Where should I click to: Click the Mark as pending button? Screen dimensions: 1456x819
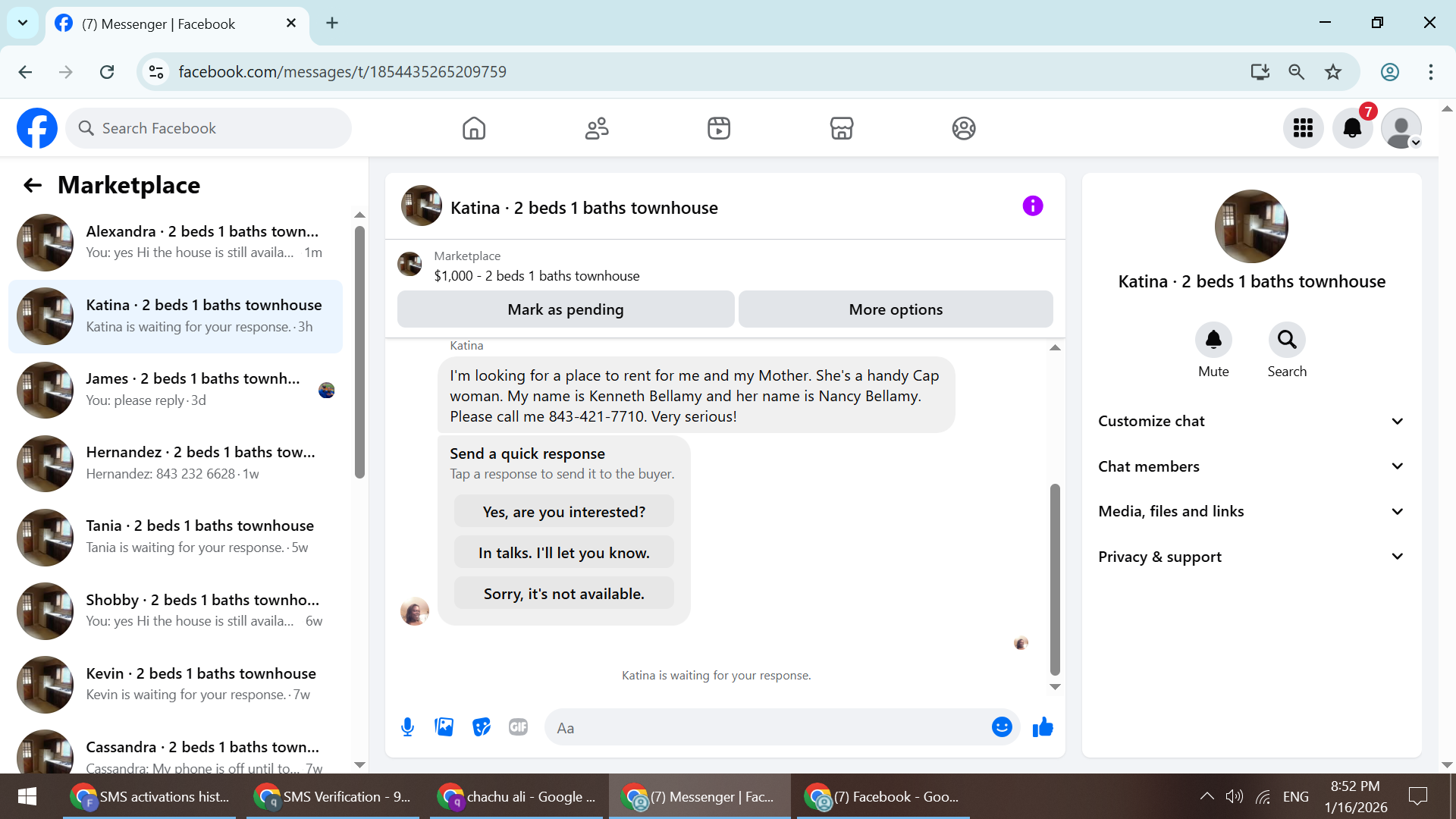565,309
